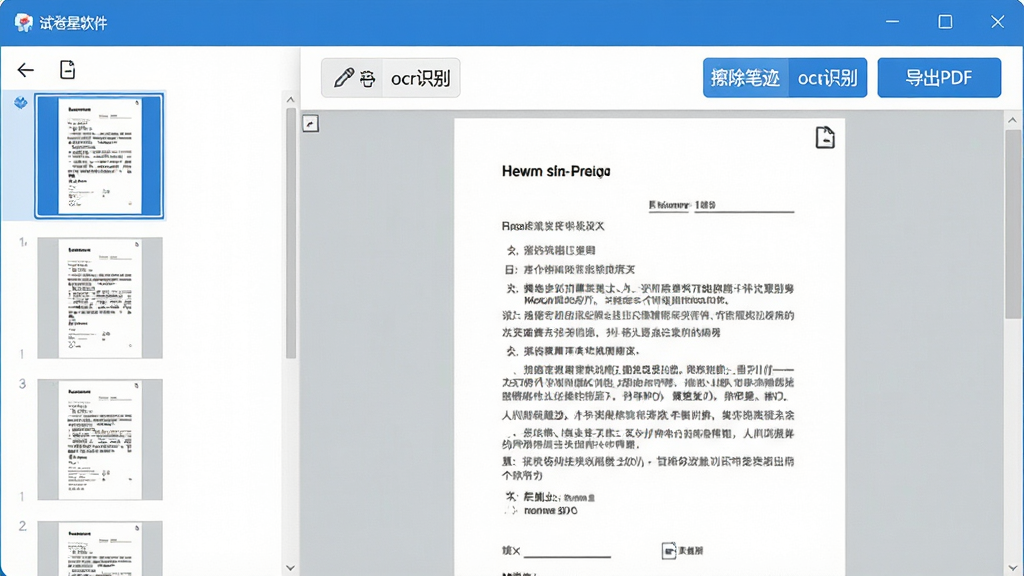Click document view scroll down arrow
Screen dimensions: 1024x576
(x=1012, y=568)
